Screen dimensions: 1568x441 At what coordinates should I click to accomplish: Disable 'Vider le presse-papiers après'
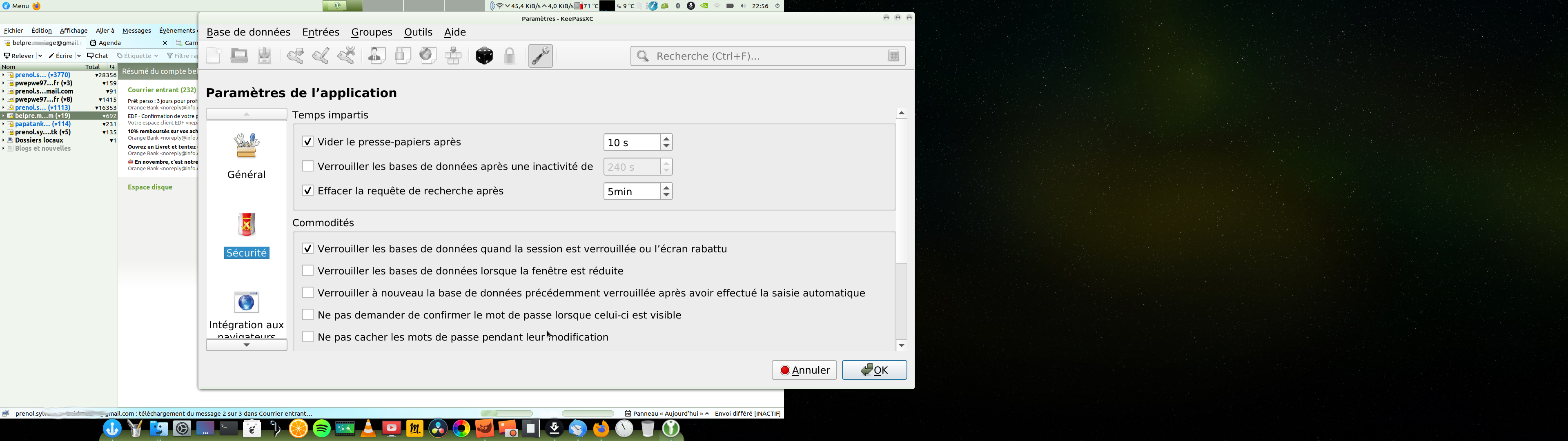[308, 141]
